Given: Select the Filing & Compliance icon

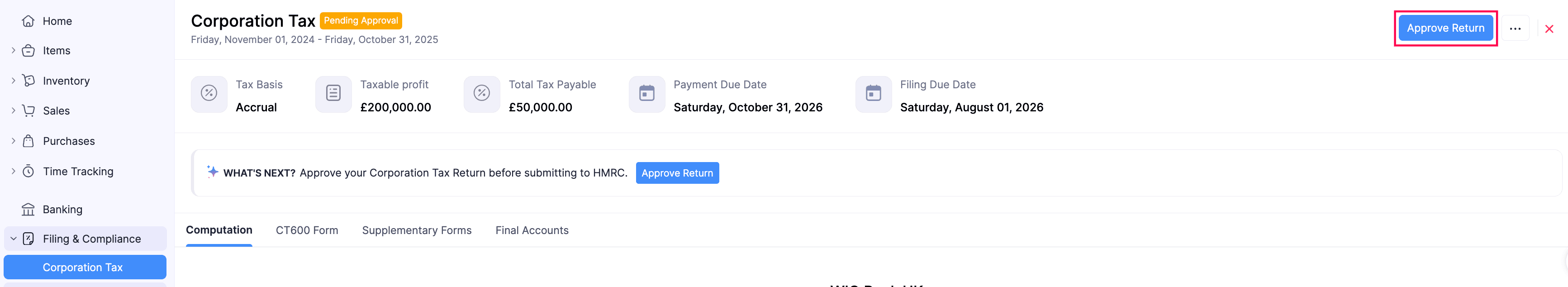Looking at the screenshot, I should [x=29, y=239].
